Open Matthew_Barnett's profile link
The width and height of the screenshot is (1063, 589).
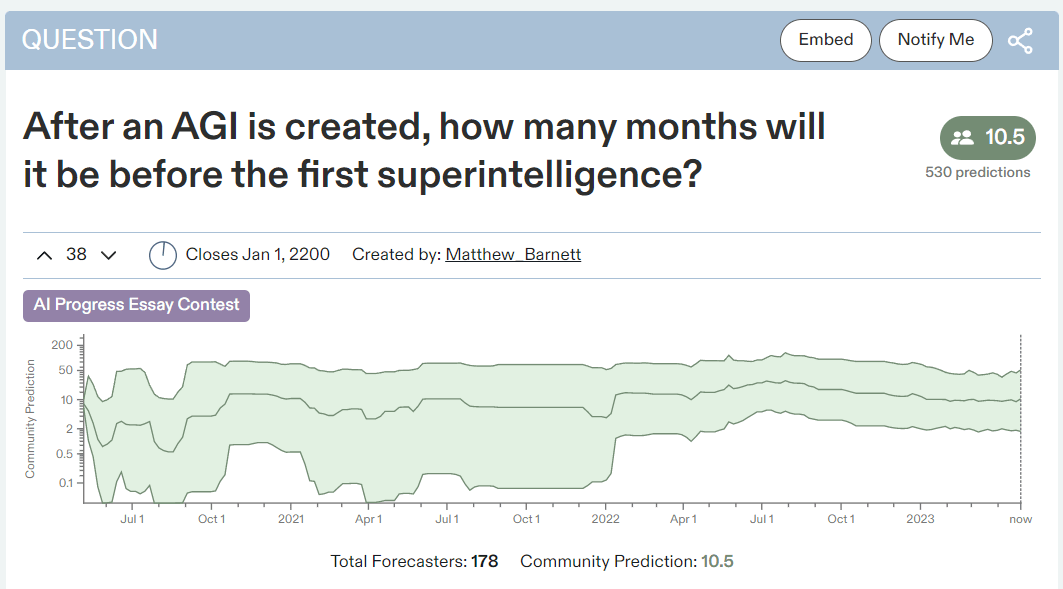[x=513, y=255]
